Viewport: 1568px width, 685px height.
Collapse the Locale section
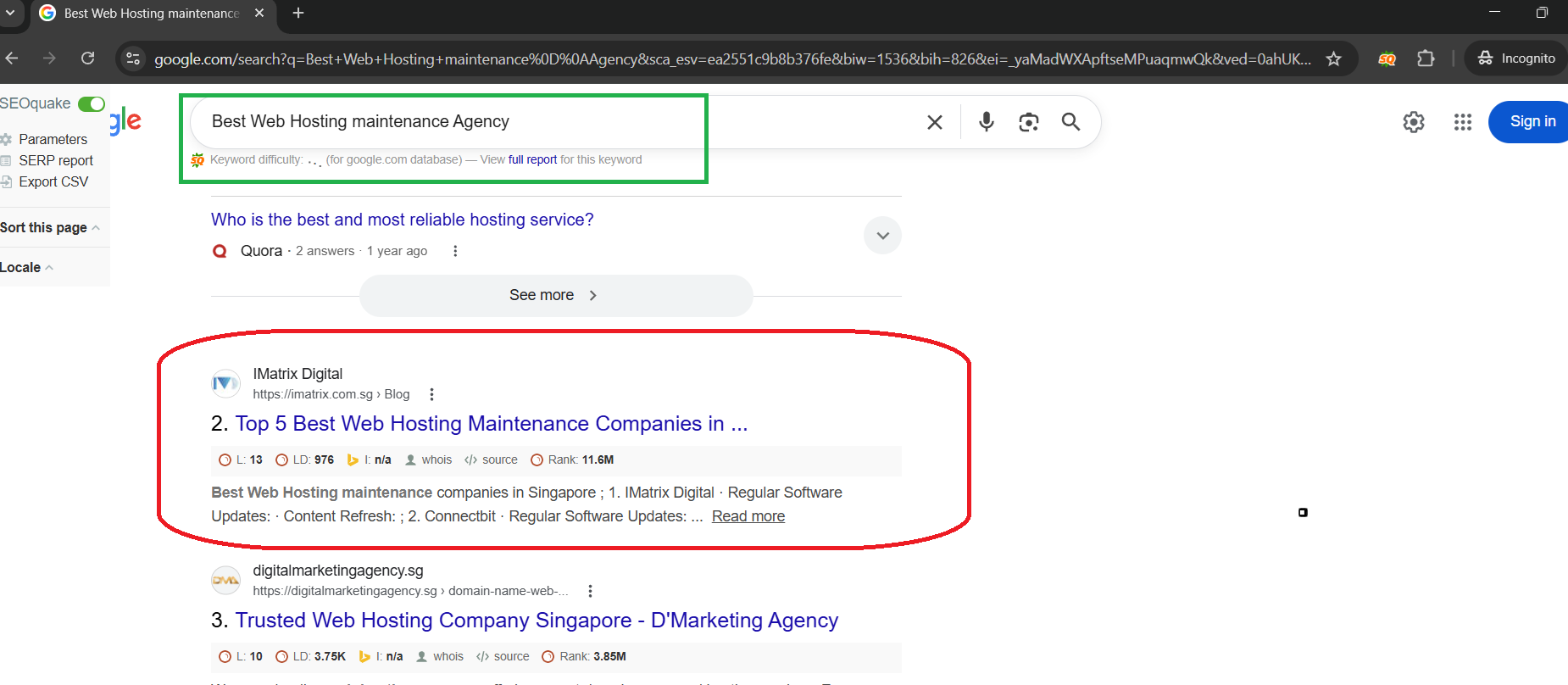click(x=26, y=267)
